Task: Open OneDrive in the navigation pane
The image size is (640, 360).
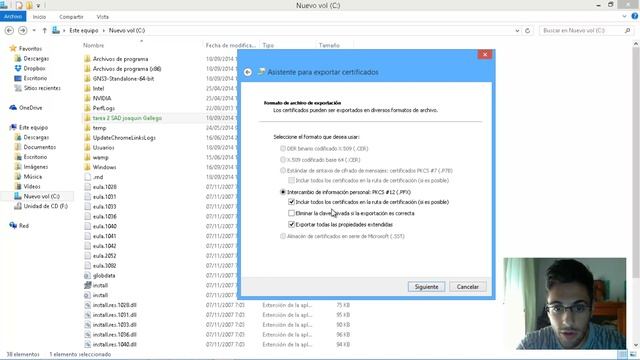Action: (x=31, y=108)
